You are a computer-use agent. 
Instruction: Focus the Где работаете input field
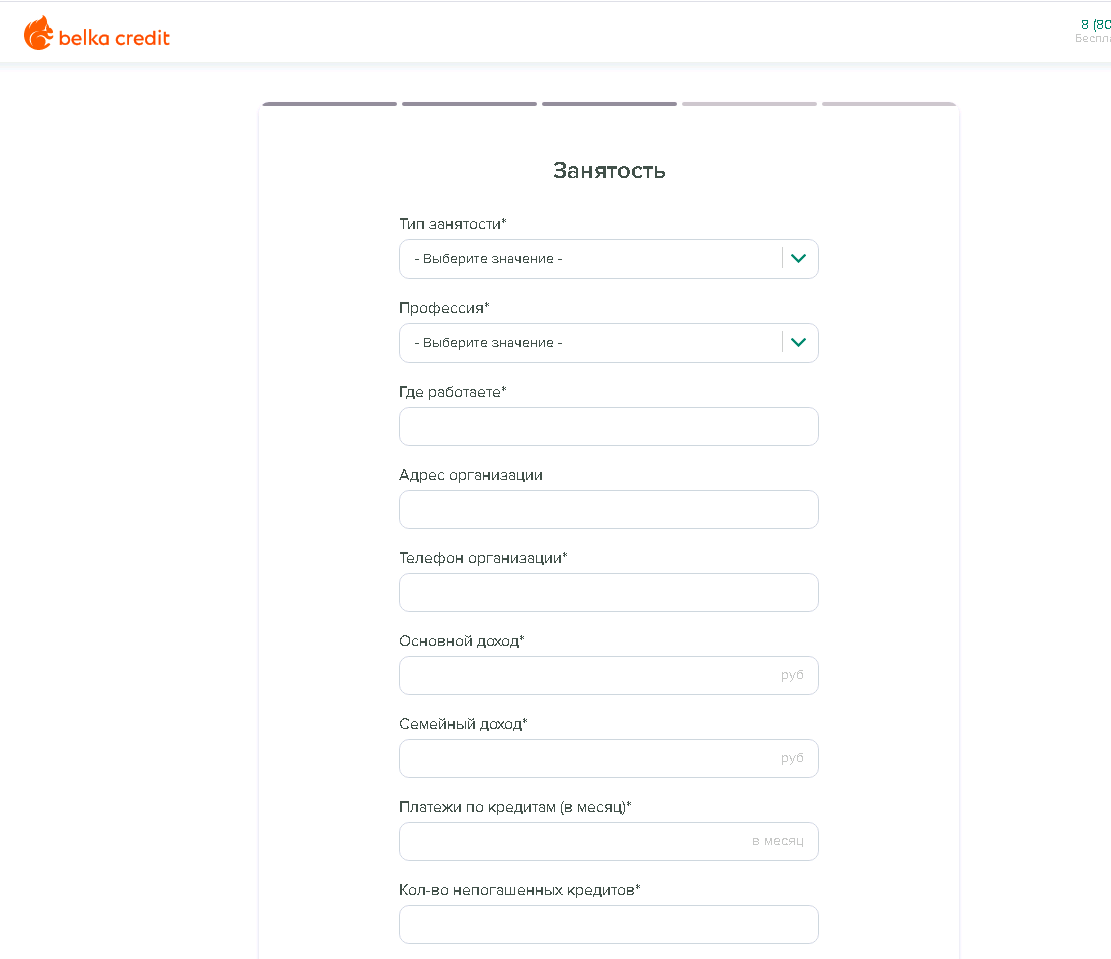tap(608, 426)
